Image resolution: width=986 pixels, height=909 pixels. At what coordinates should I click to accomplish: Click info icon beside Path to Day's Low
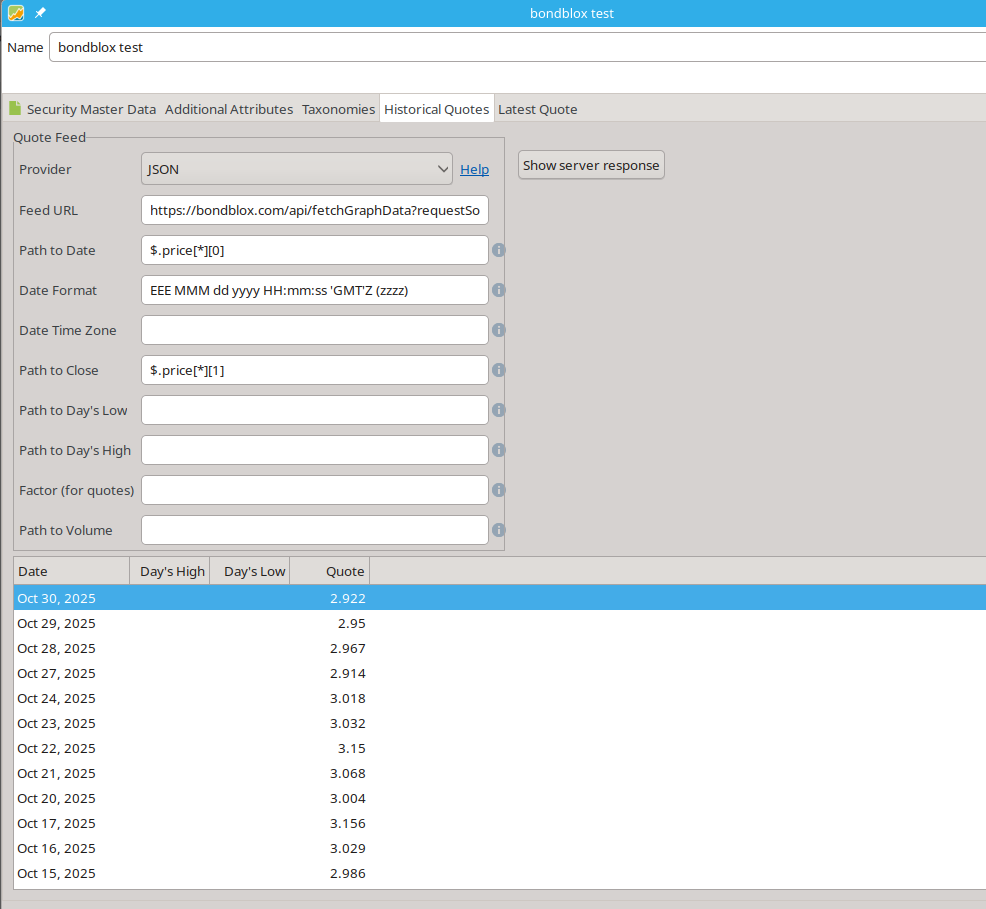(498, 410)
